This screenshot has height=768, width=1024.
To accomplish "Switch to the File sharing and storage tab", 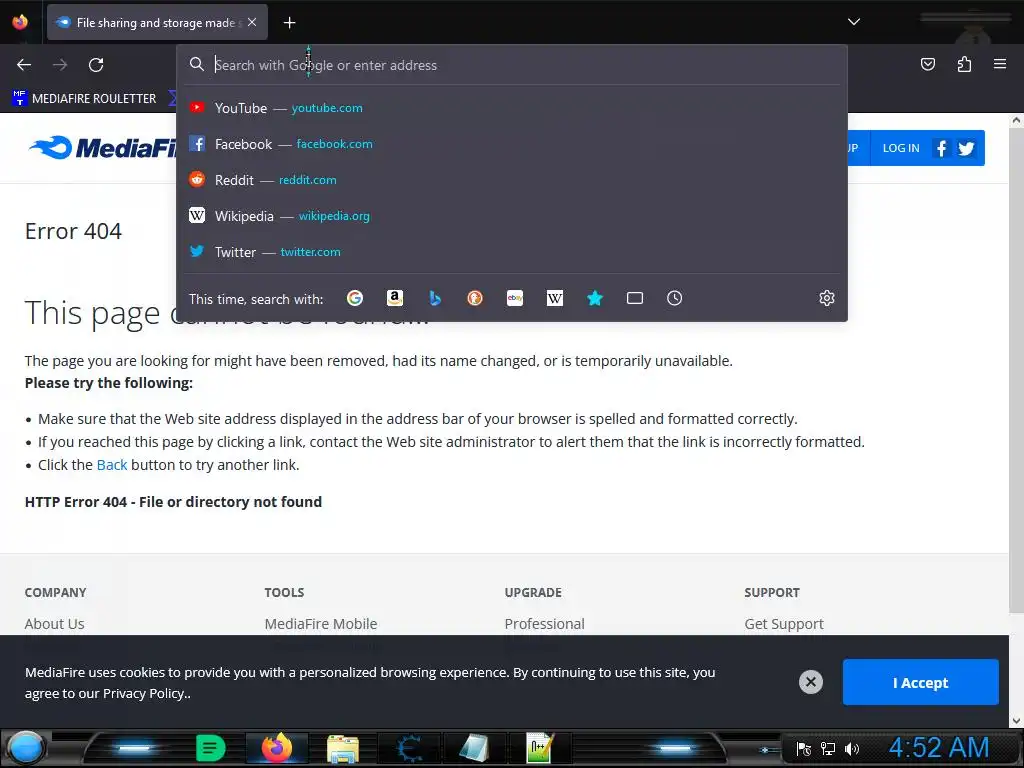I will (157, 23).
